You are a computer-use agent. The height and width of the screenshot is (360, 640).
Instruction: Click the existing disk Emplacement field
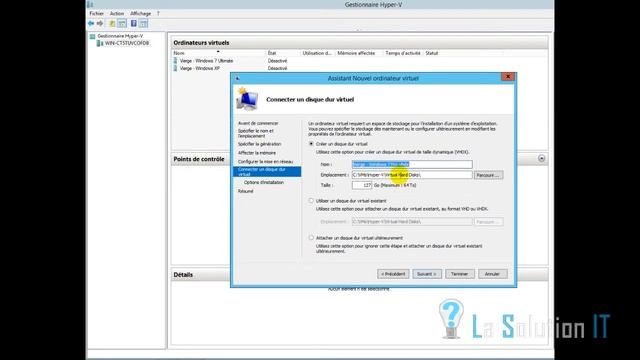click(412, 222)
